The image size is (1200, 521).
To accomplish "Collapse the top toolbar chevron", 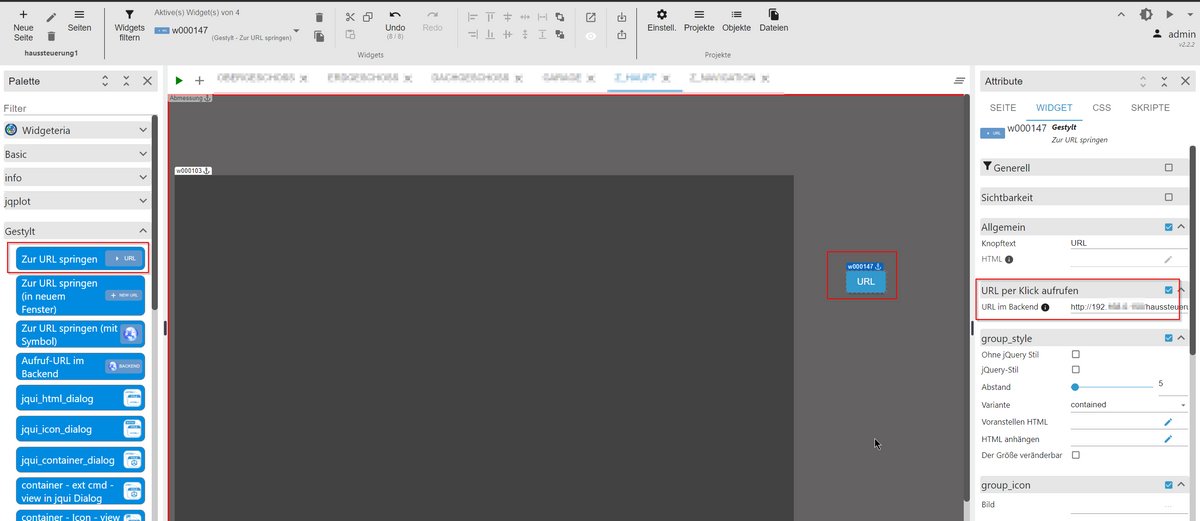I will 1120,15.
